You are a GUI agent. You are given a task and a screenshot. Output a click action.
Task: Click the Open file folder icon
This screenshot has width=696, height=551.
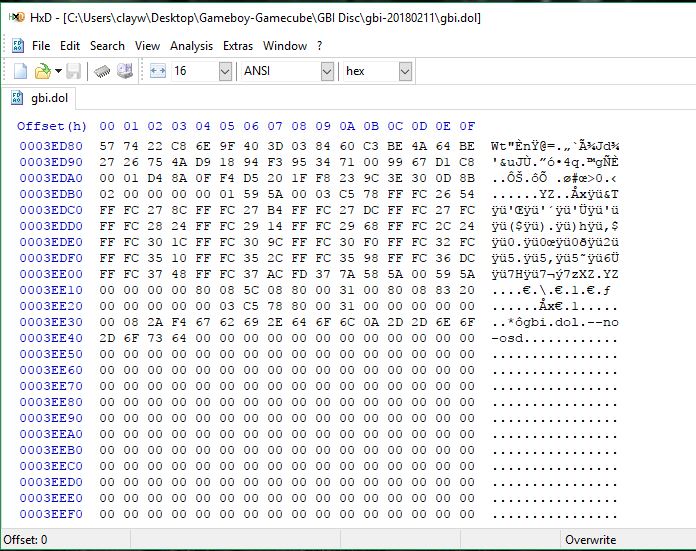(42, 71)
